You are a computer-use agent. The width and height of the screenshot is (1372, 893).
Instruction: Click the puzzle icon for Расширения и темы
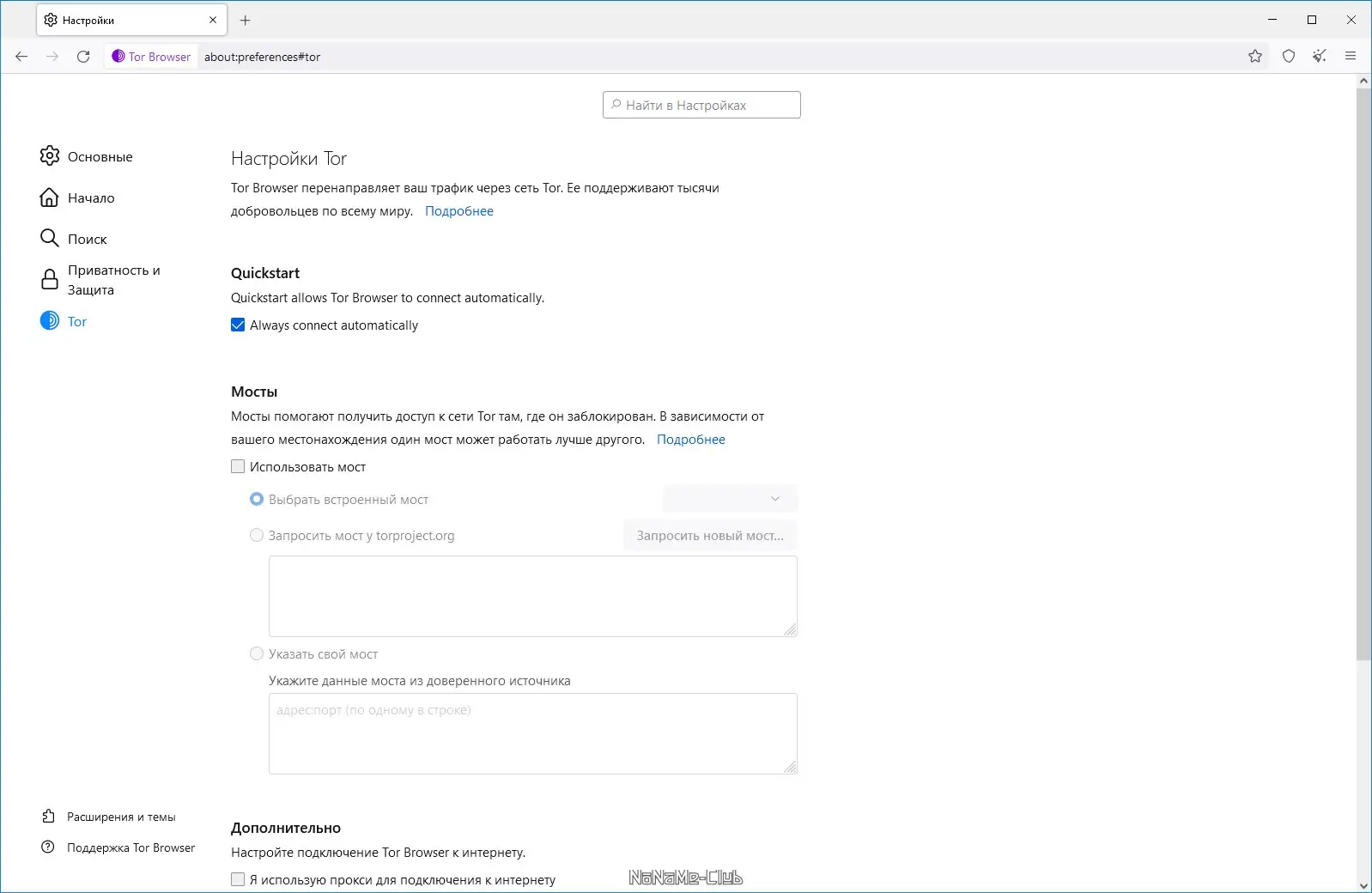click(49, 817)
